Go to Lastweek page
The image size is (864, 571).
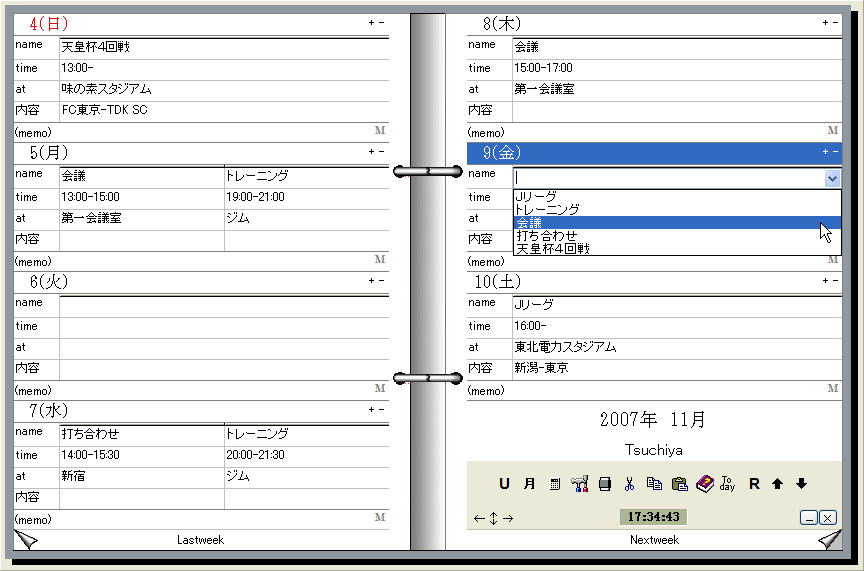click(x=201, y=540)
